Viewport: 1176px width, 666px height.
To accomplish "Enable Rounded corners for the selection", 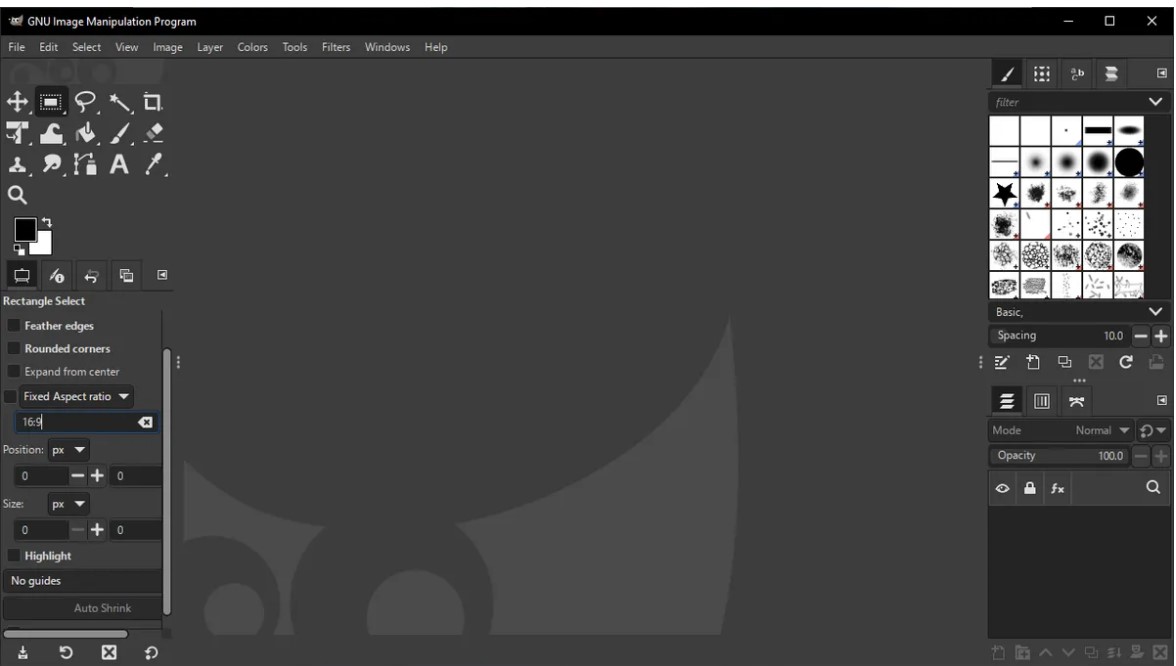I will pos(14,348).
